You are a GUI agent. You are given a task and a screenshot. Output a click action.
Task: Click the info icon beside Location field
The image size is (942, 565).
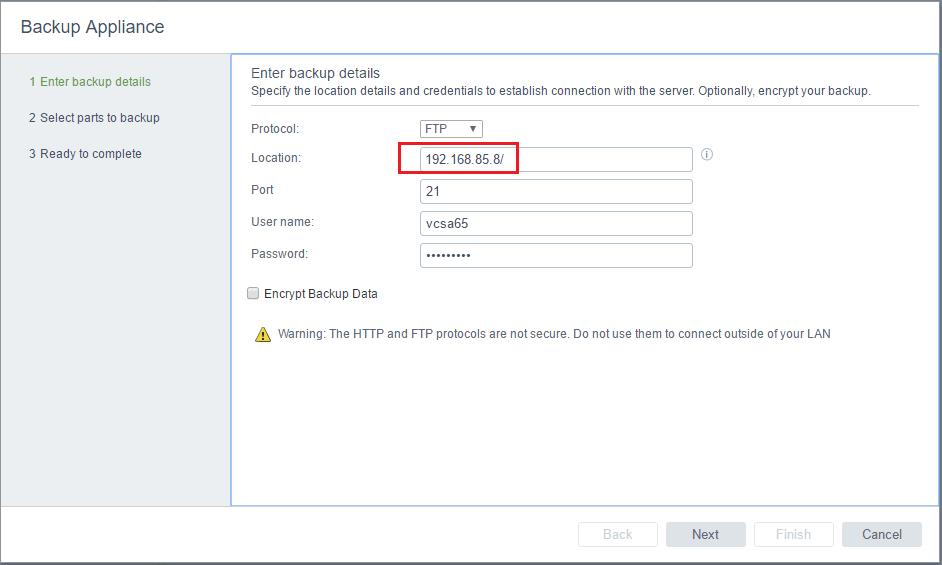click(x=706, y=155)
